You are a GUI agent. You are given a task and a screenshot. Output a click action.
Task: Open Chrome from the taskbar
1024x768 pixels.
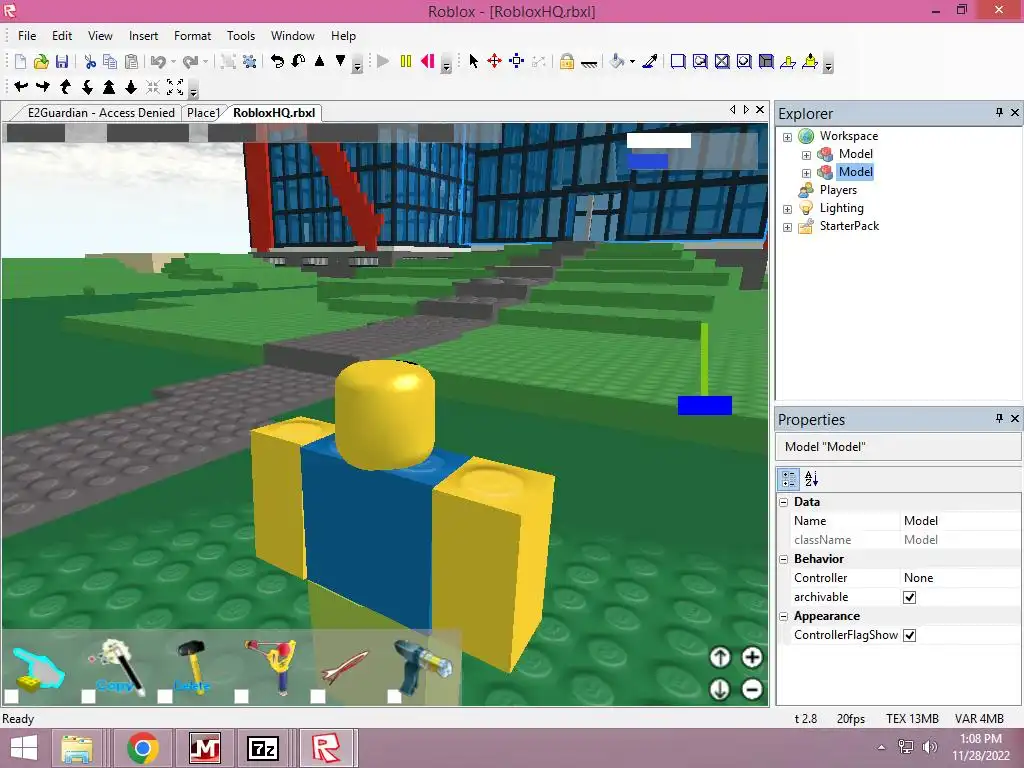pos(142,748)
